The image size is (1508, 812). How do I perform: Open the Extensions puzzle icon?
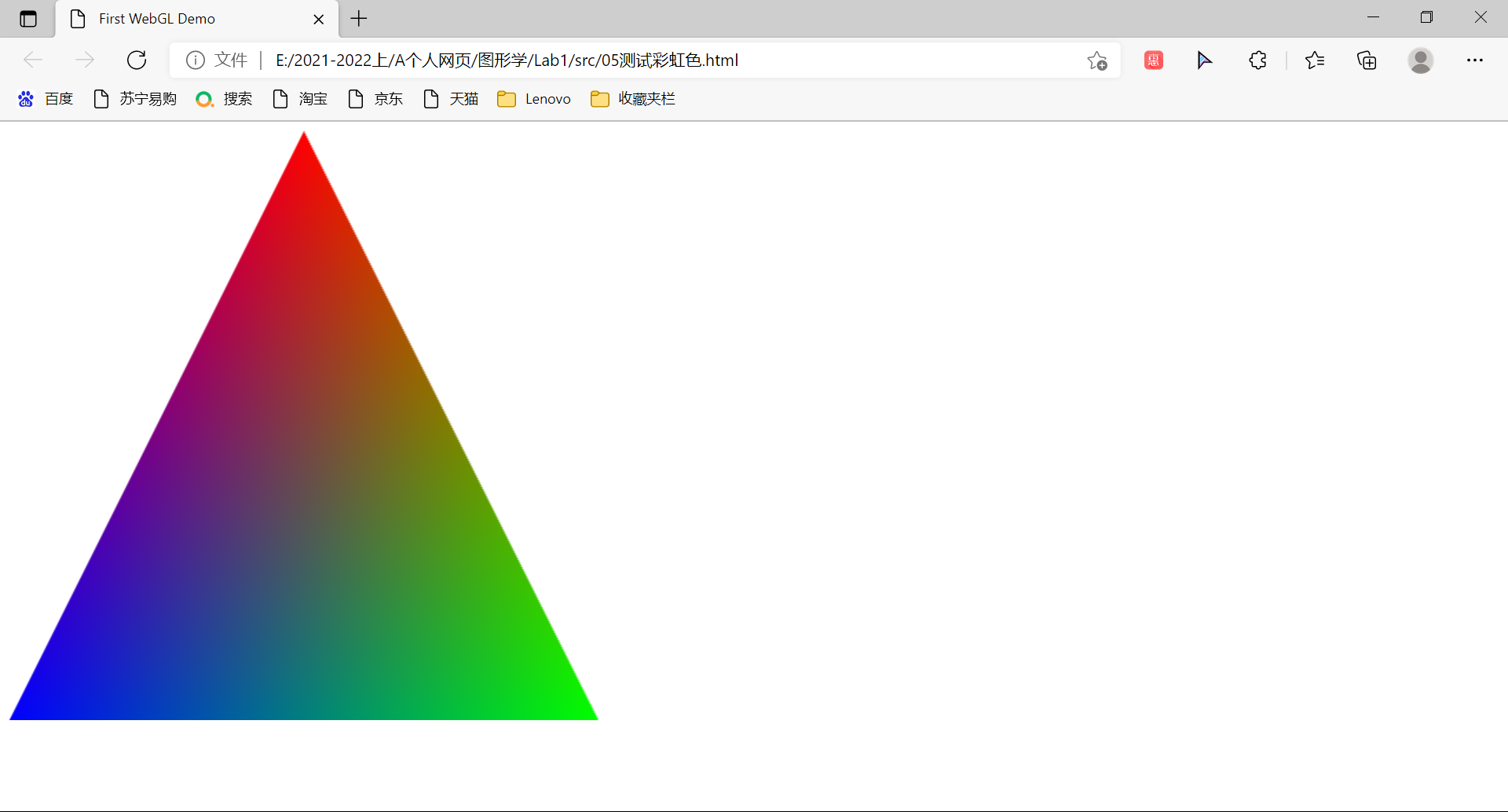coord(1257,60)
